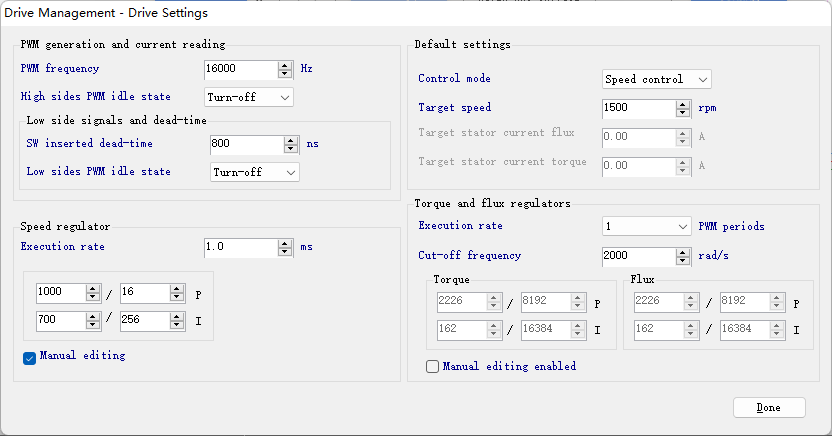Viewport: 832px width, 436px height.
Task: Enable Torque and flux Manual editing
Action: [x=432, y=367]
